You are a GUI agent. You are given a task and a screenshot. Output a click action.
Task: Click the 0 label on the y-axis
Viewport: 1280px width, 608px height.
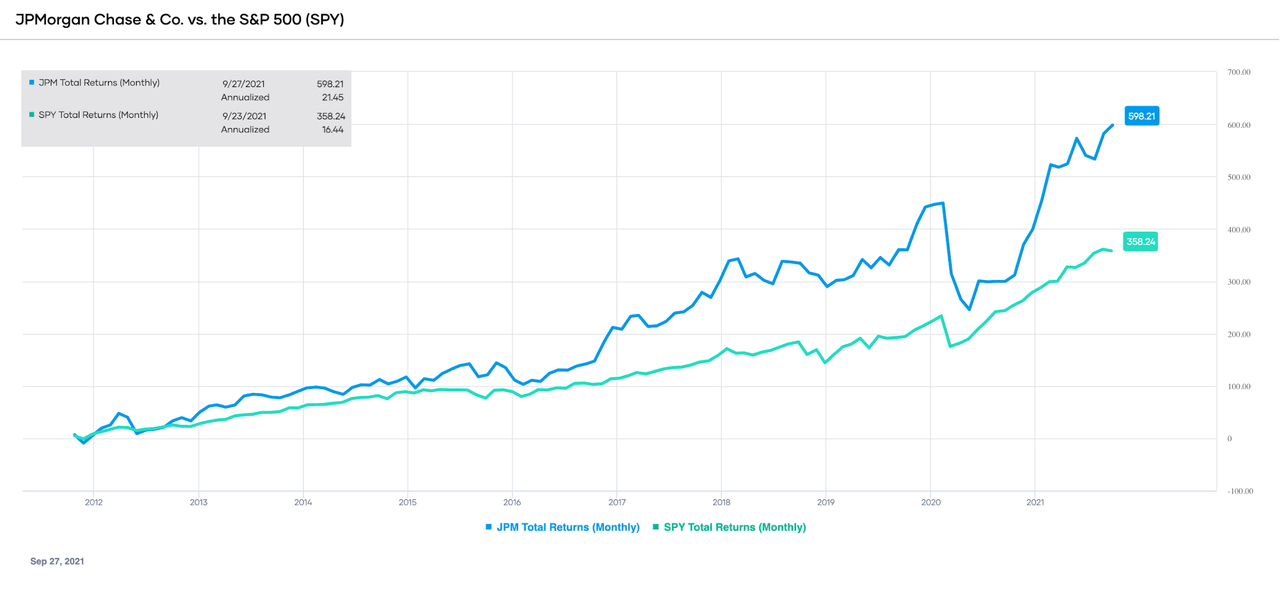click(1229, 439)
